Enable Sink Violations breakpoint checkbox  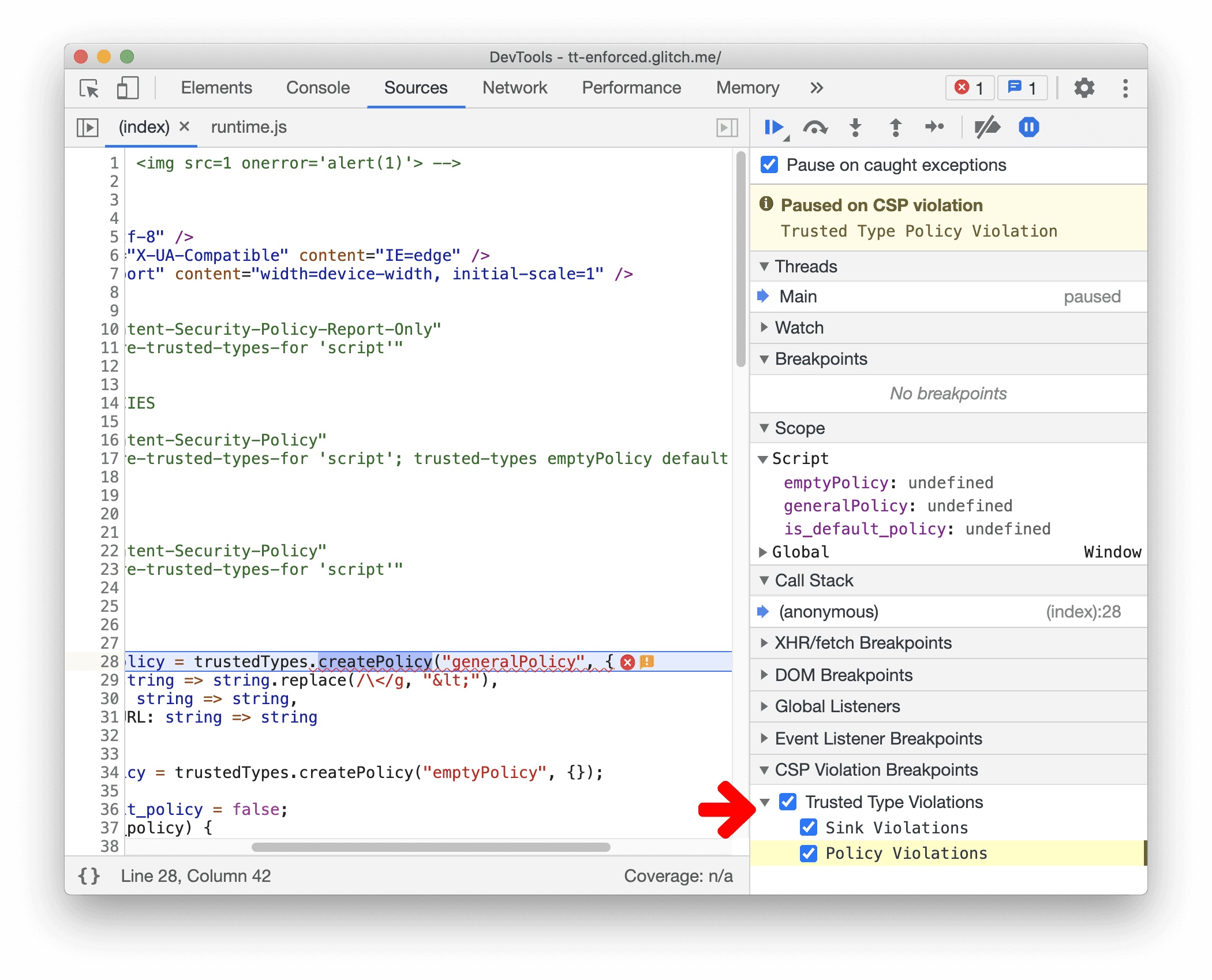click(x=813, y=826)
